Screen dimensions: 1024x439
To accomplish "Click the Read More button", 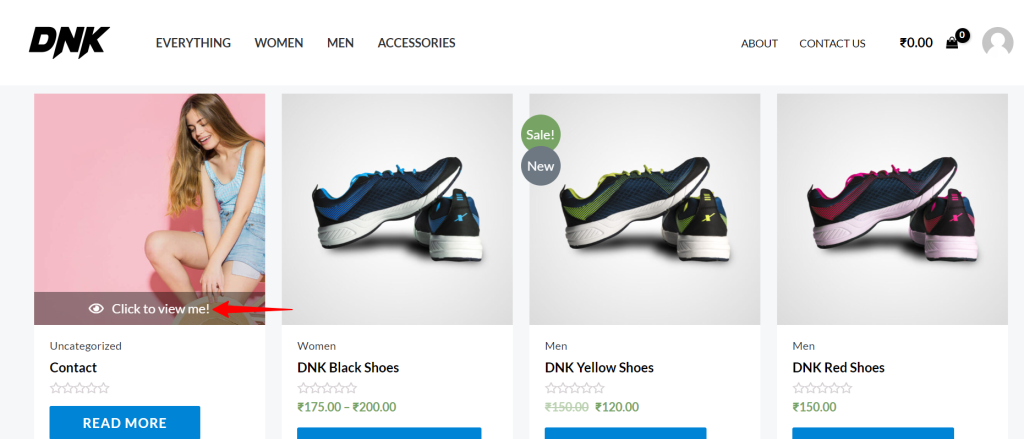I will click(x=125, y=422).
